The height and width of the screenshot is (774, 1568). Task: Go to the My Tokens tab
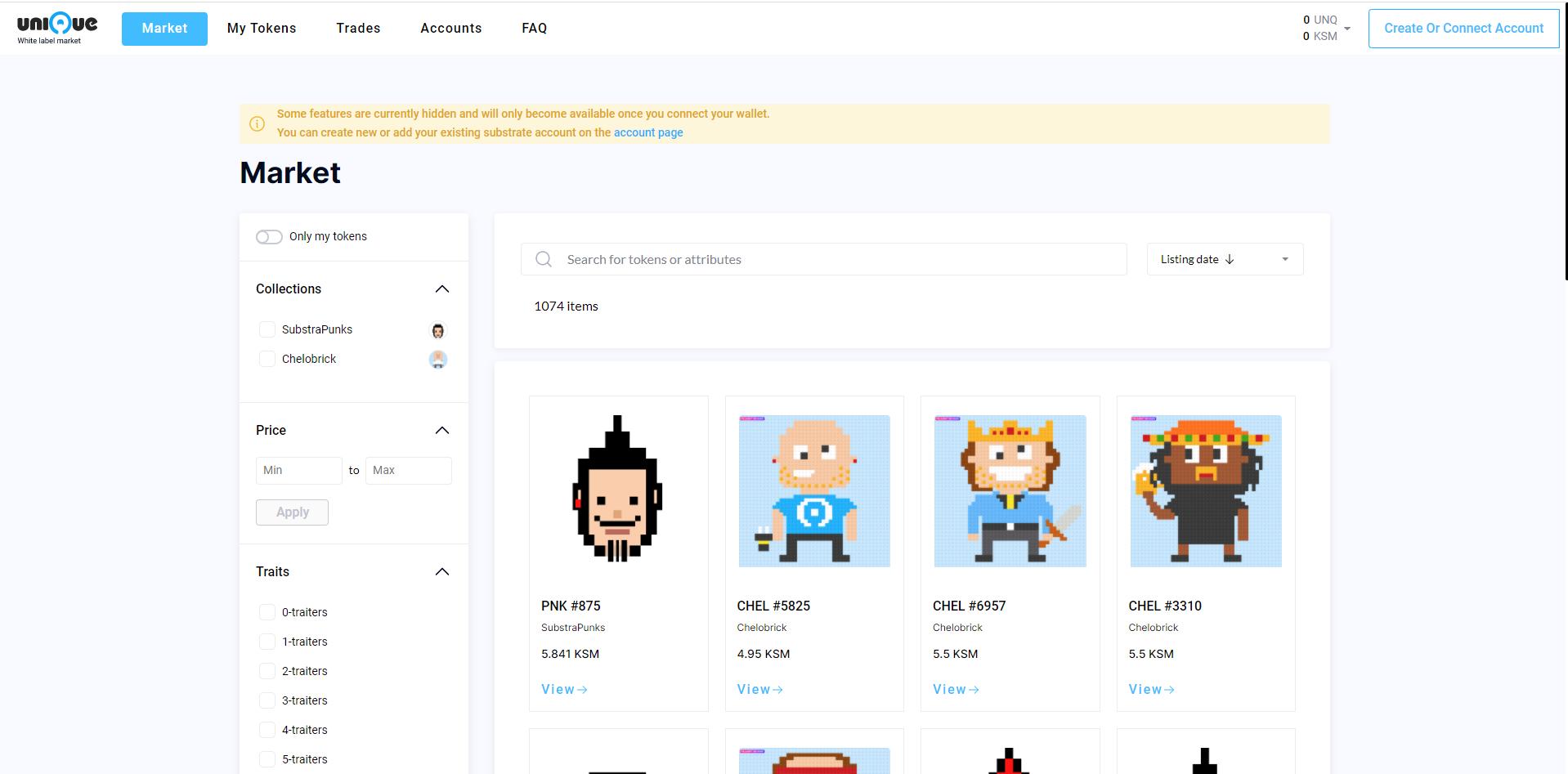[262, 29]
